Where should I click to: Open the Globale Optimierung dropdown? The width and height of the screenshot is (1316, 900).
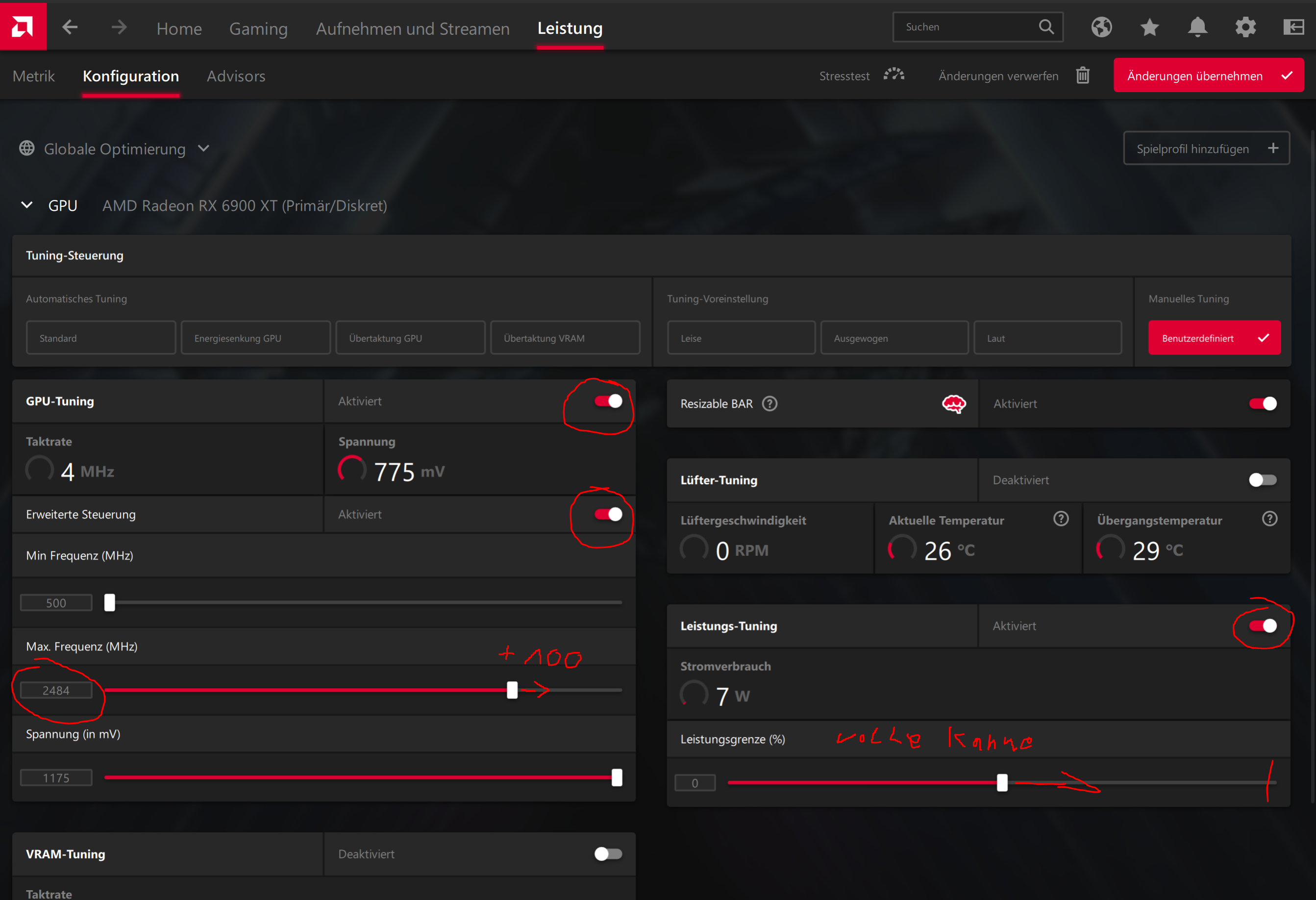coord(115,149)
